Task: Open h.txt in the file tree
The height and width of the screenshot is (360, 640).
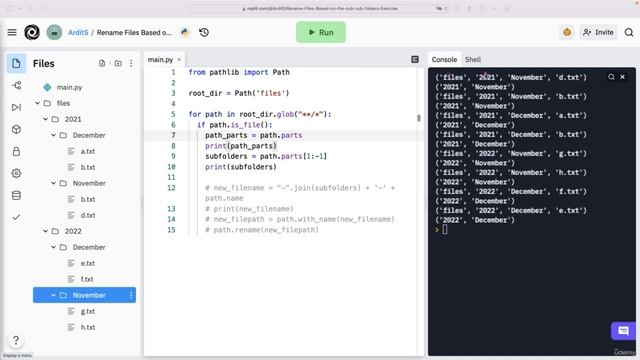Action: 87,327
